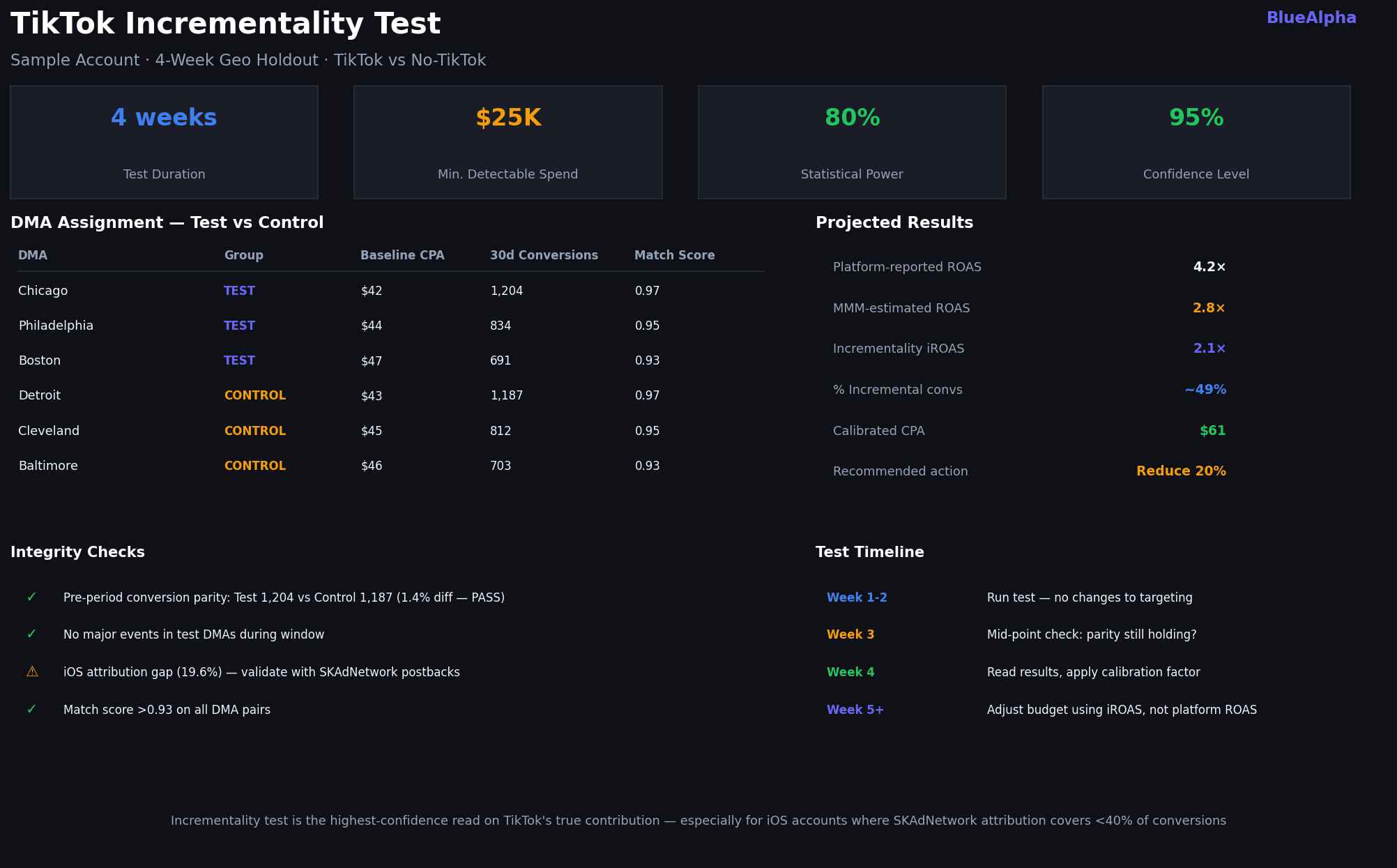Select the 95% Confidence Level card
This screenshot has height=868, width=1397.
coord(1196,142)
